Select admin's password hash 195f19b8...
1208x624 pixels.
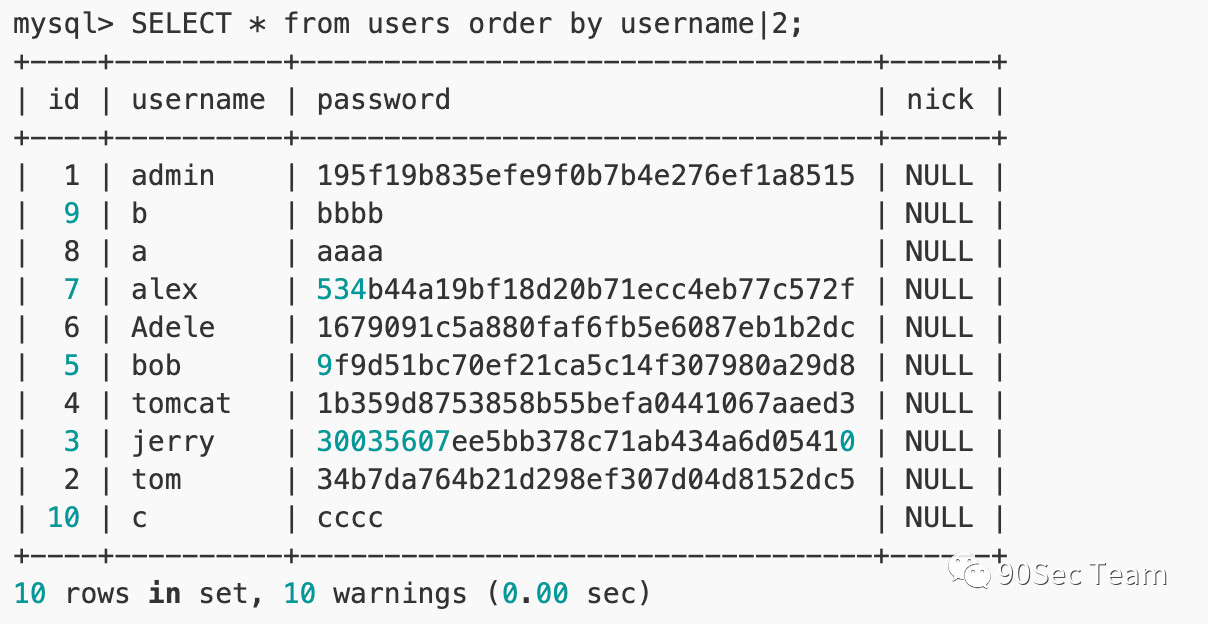(586, 176)
